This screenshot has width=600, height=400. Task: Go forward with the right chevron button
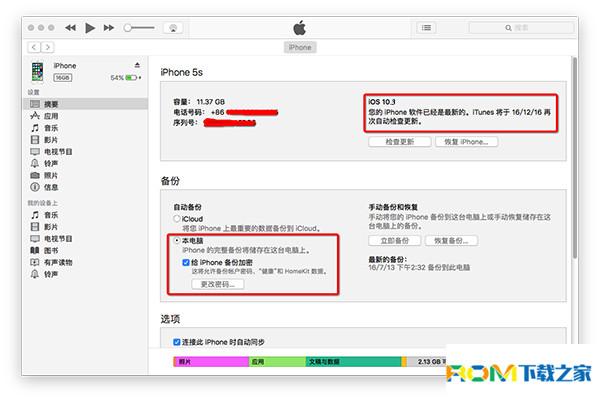coord(47,47)
